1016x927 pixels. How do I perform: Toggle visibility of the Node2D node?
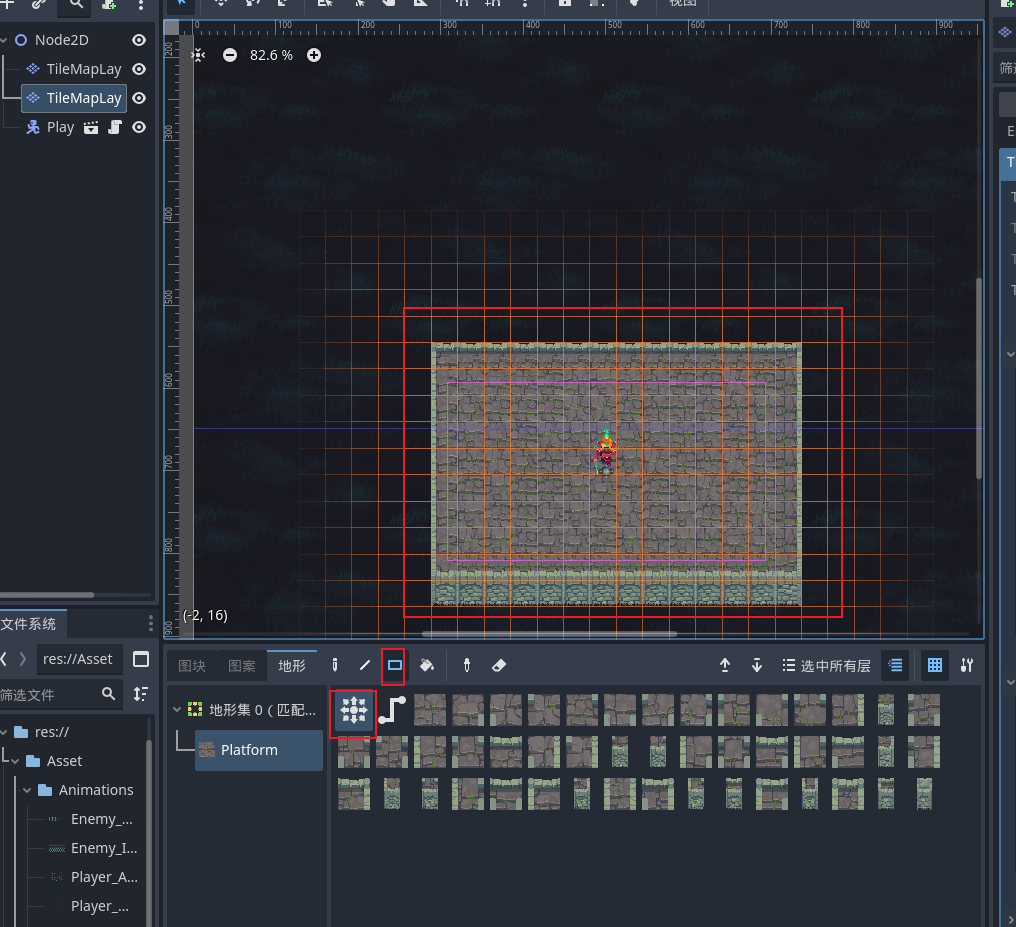coord(139,40)
